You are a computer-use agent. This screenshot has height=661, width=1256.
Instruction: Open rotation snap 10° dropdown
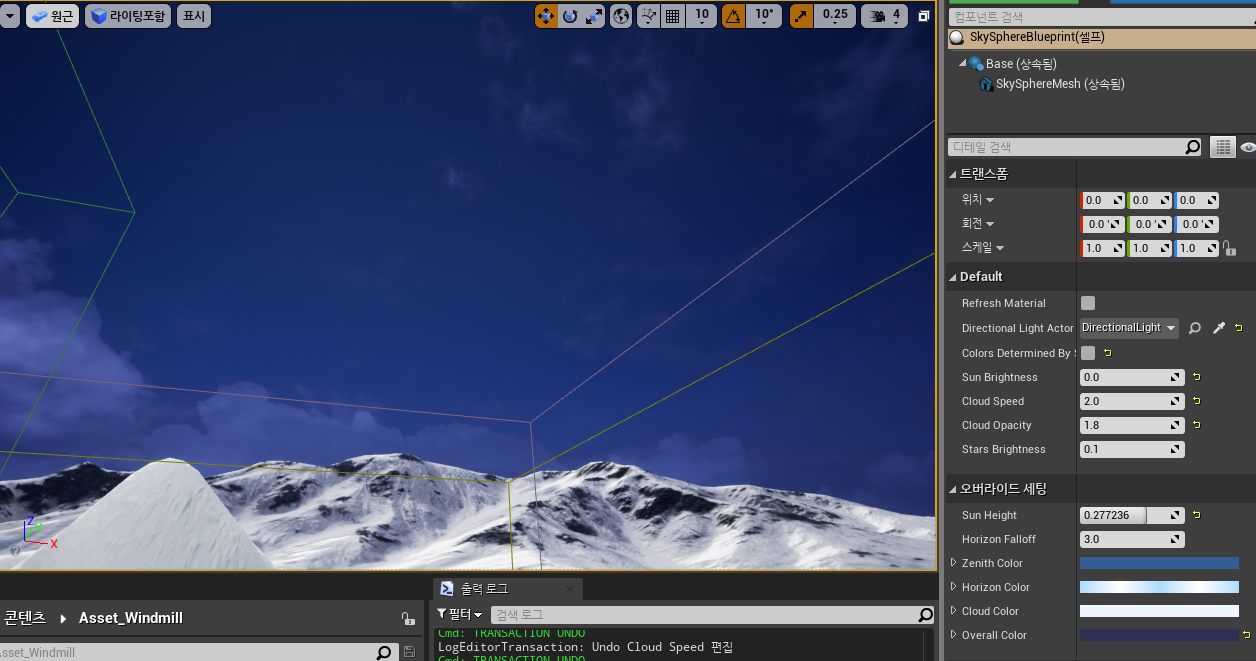pyautogui.click(x=764, y=16)
